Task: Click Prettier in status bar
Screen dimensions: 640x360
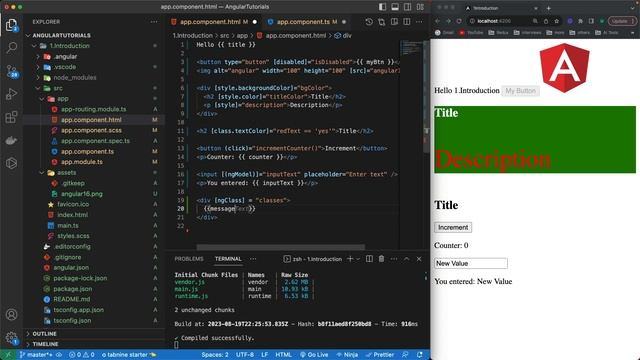Action: tap(380, 355)
